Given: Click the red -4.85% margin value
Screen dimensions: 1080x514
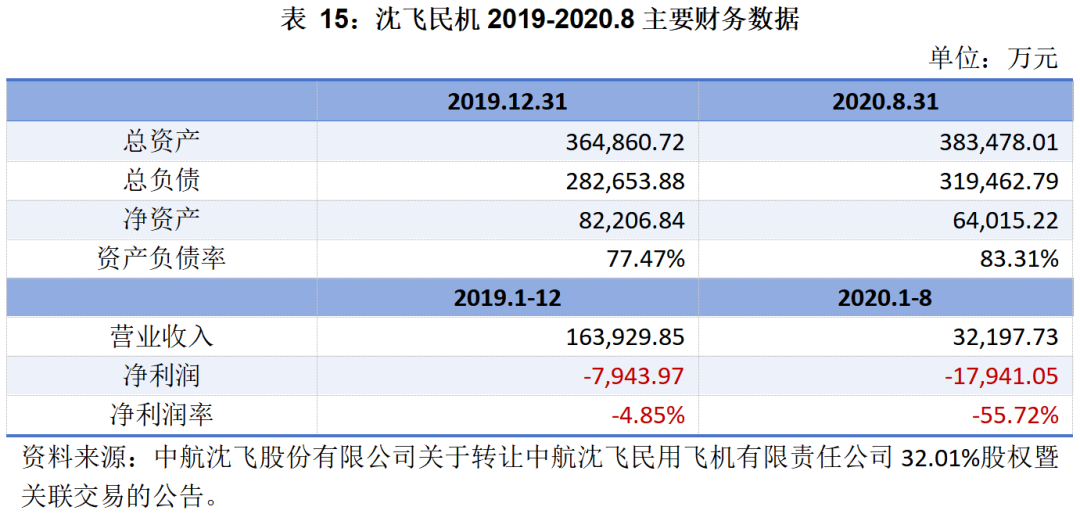Looking at the screenshot, I should coord(645,414).
